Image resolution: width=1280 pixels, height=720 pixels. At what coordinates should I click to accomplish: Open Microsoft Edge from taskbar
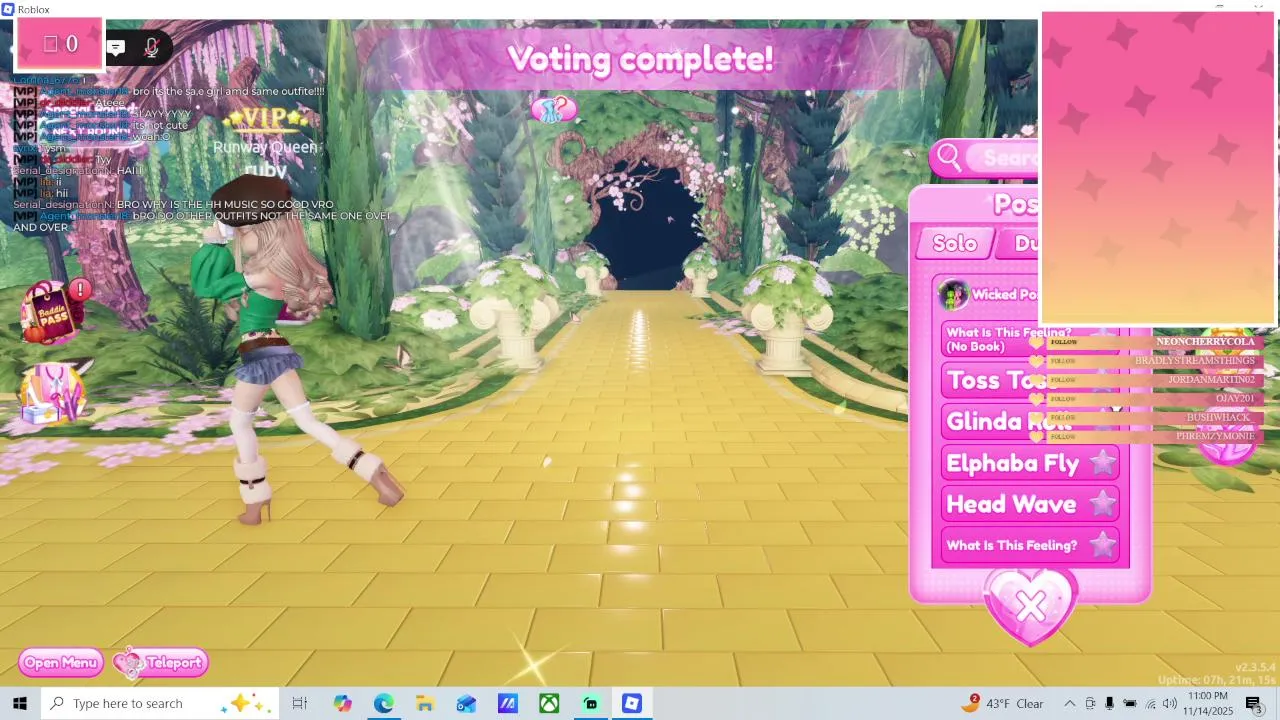pyautogui.click(x=384, y=703)
